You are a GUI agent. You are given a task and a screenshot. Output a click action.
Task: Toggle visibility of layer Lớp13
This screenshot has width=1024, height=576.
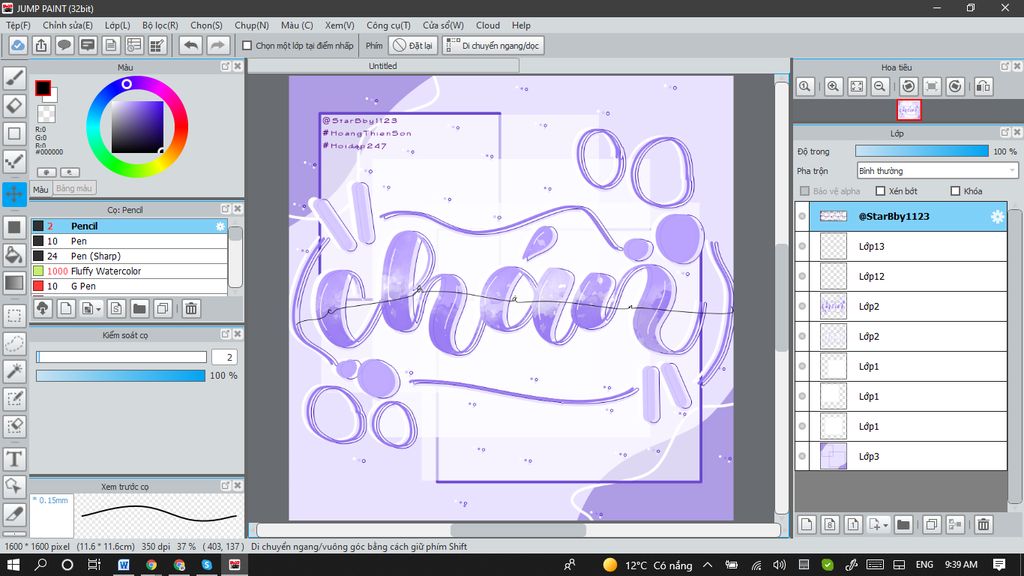[x=802, y=246]
